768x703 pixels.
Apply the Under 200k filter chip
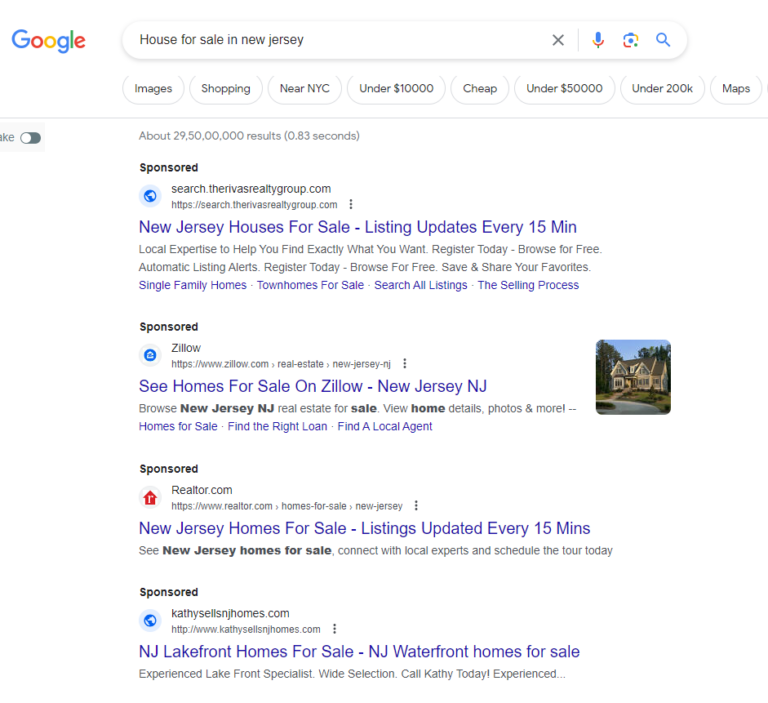pos(662,89)
